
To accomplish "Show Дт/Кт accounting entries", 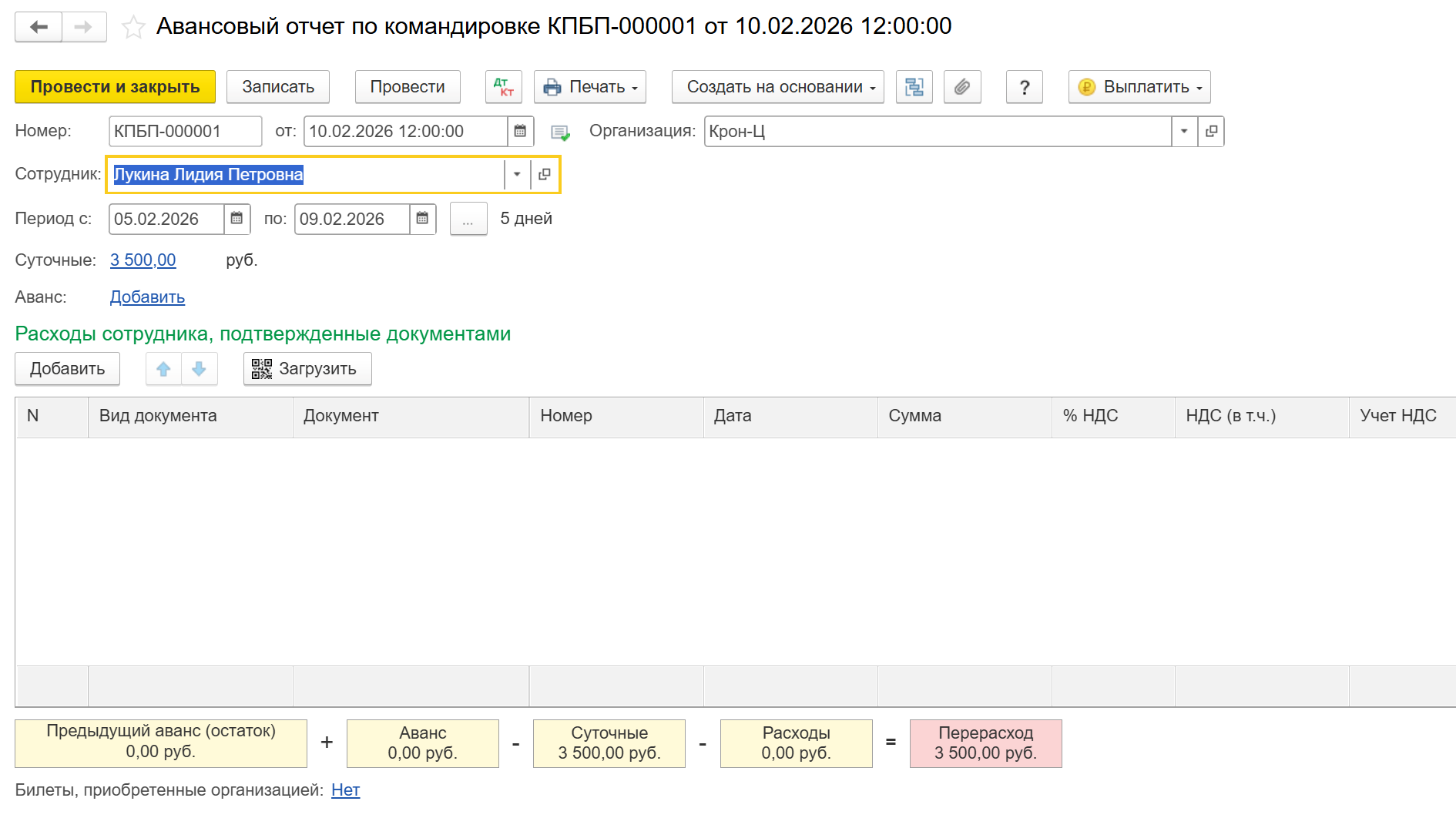I will [503, 87].
